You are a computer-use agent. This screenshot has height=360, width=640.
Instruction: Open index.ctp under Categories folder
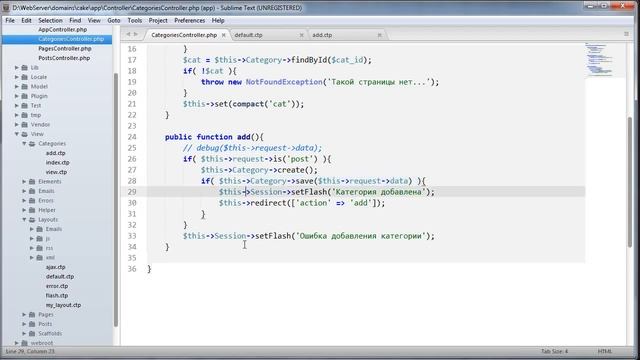[57, 162]
